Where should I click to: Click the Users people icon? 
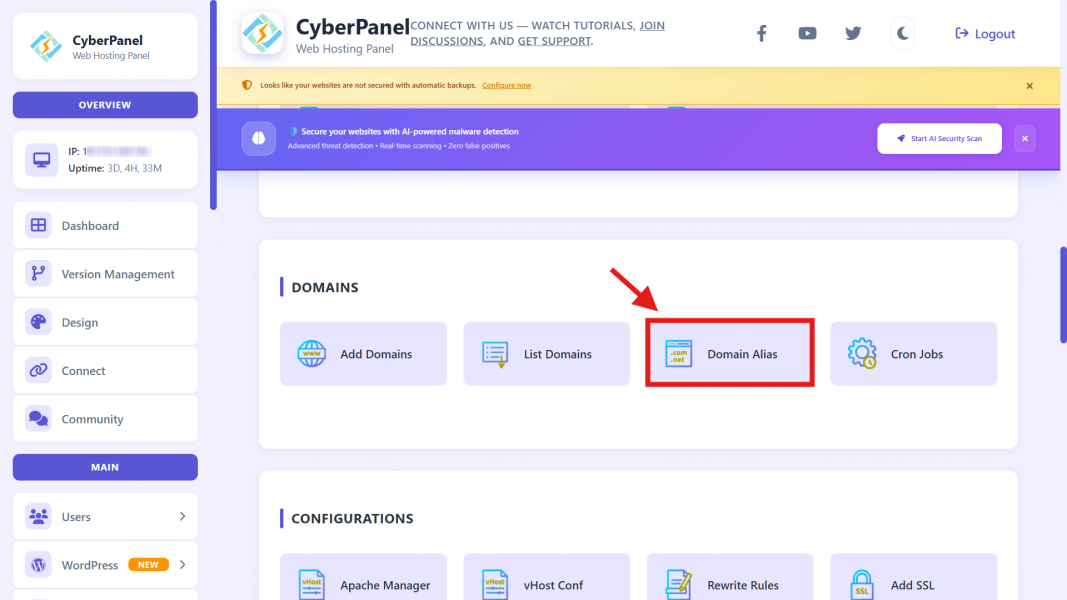coord(38,516)
